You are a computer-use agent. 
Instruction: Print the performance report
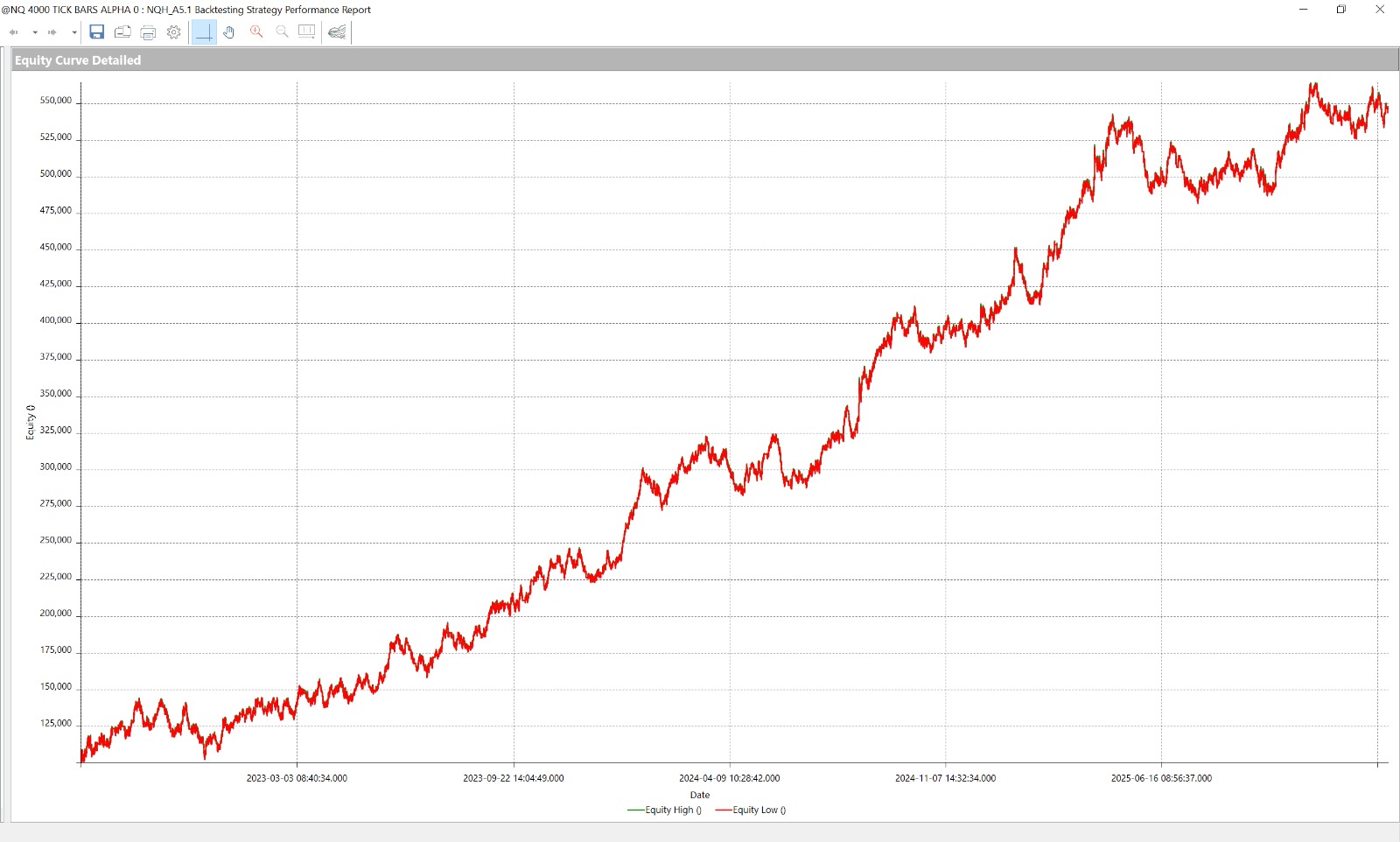point(149,32)
